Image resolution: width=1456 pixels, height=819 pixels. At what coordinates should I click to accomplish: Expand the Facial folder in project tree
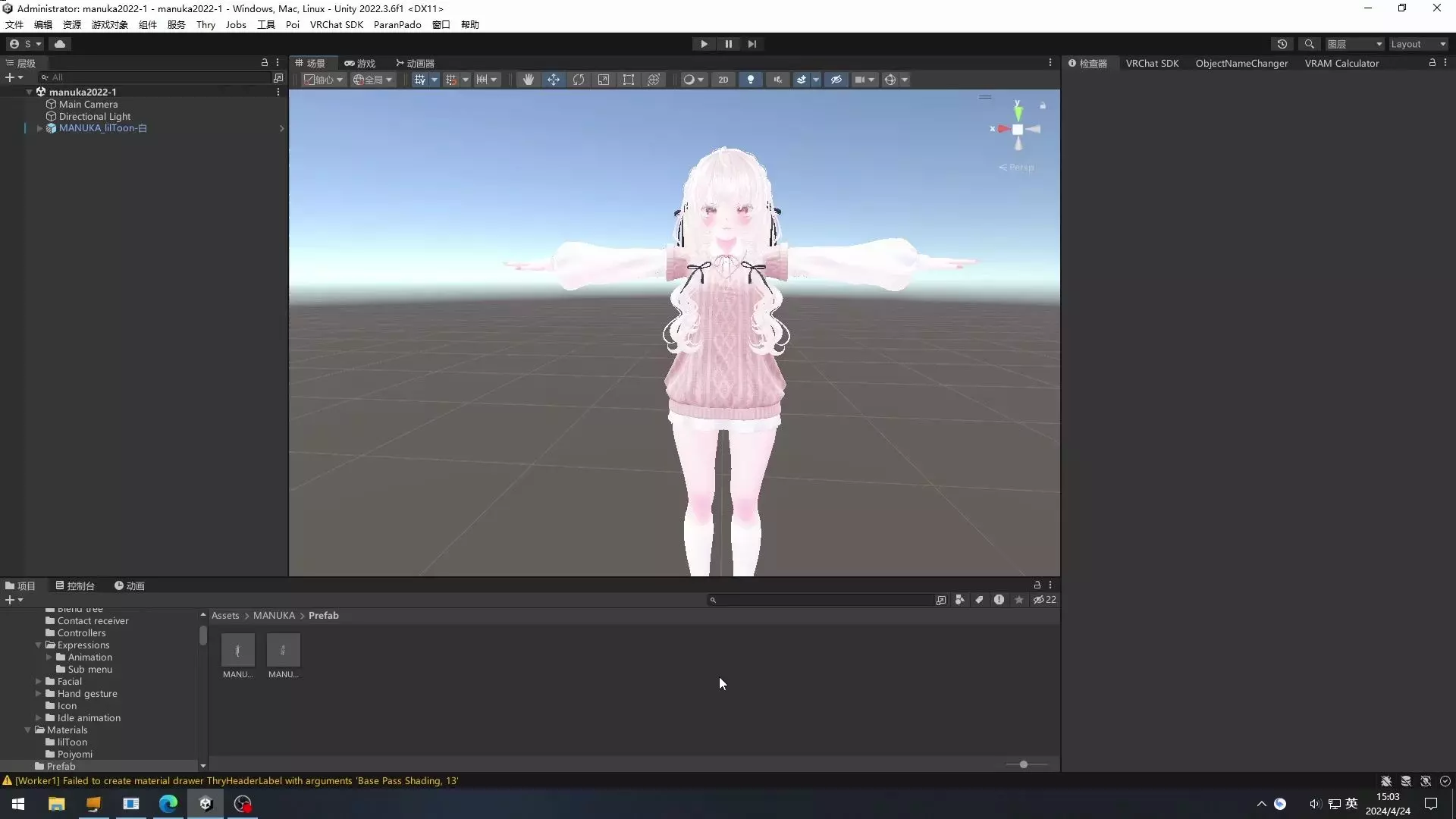pos(38,682)
